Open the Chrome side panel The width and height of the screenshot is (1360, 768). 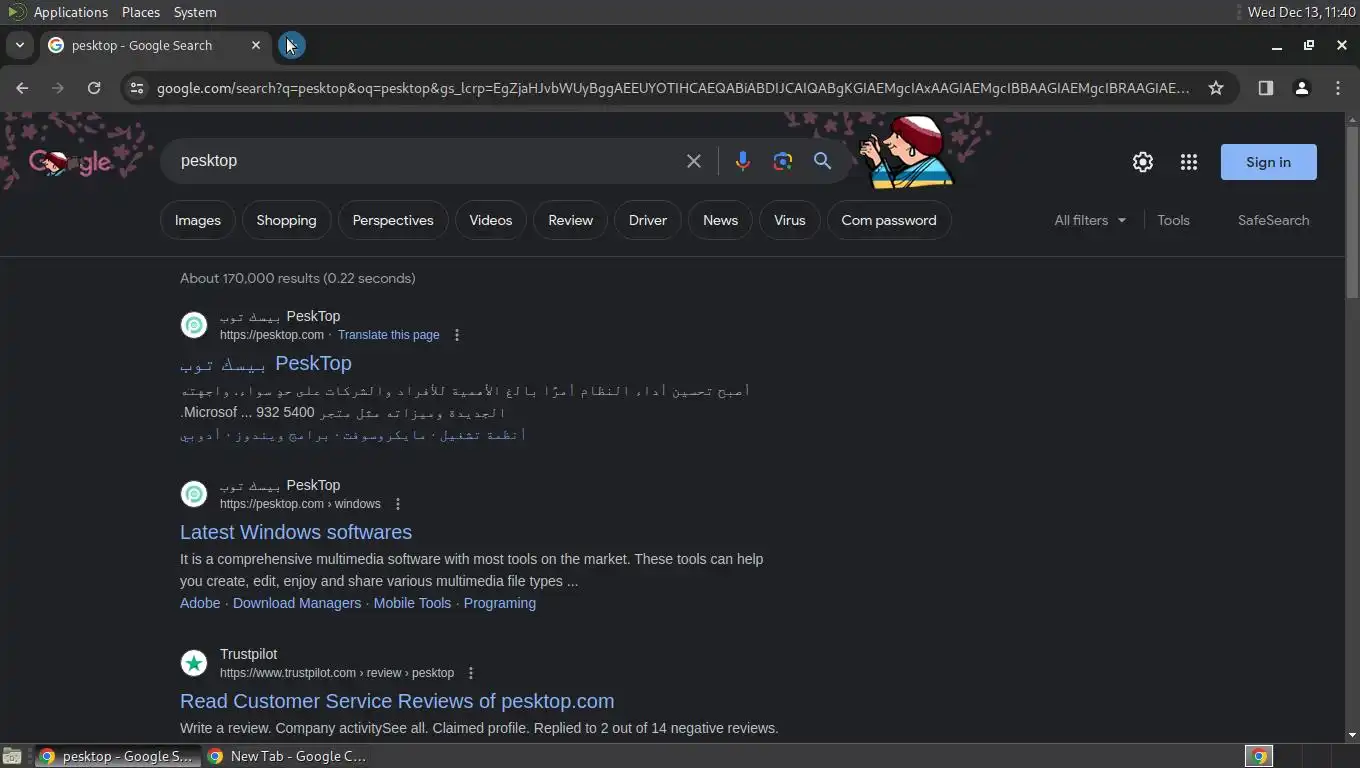1266,88
